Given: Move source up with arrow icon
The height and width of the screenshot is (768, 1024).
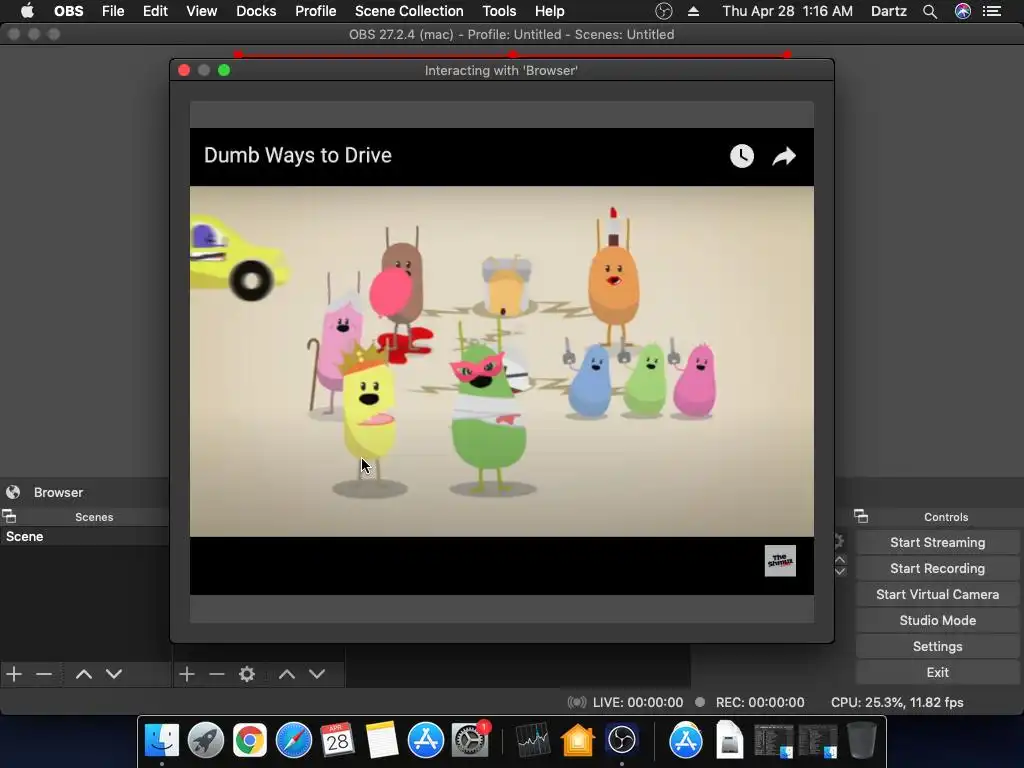Looking at the screenshot, I should [x=287, y=674].
